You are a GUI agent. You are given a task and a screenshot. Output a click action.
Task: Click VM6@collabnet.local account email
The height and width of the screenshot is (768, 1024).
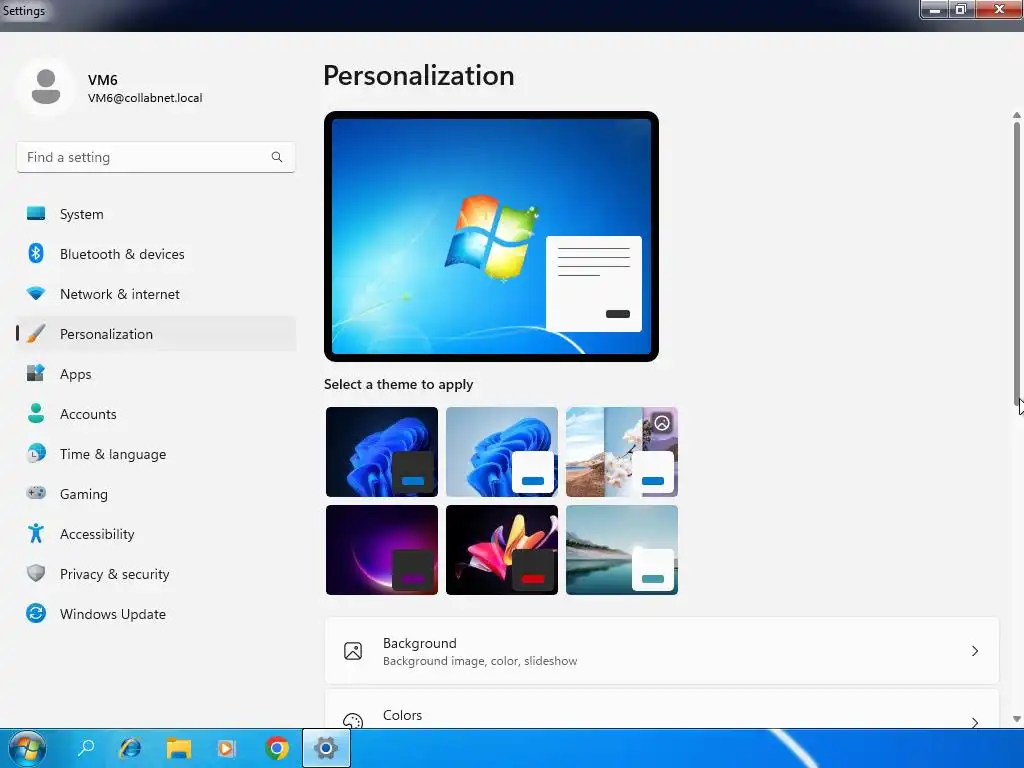click(145, 98)
